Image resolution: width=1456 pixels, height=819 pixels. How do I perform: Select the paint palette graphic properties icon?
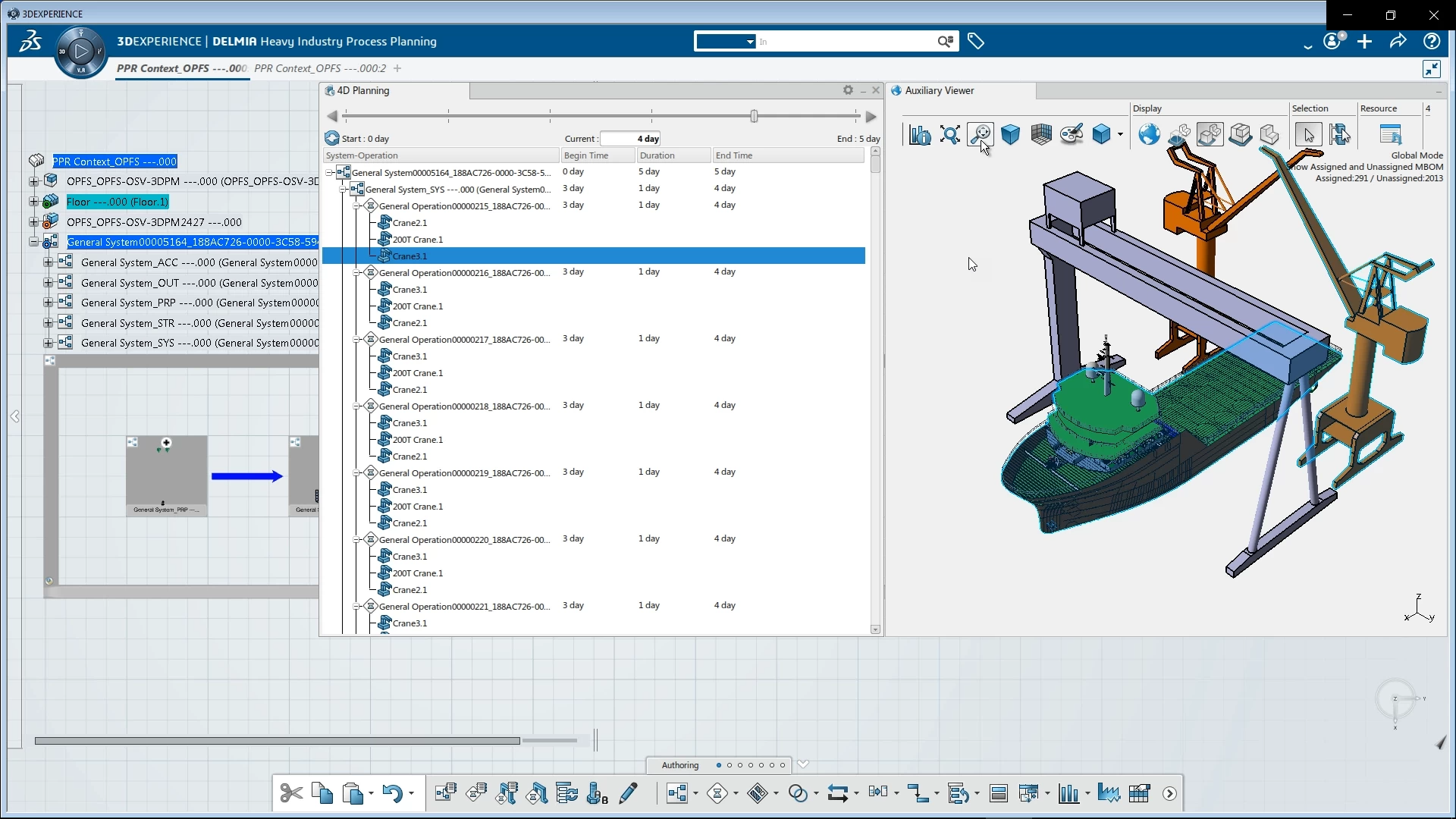coord(1071,135)
